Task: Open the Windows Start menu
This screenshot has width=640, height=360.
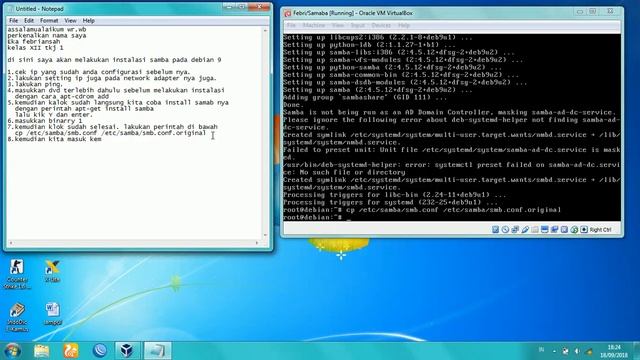Action: (13, 351)
